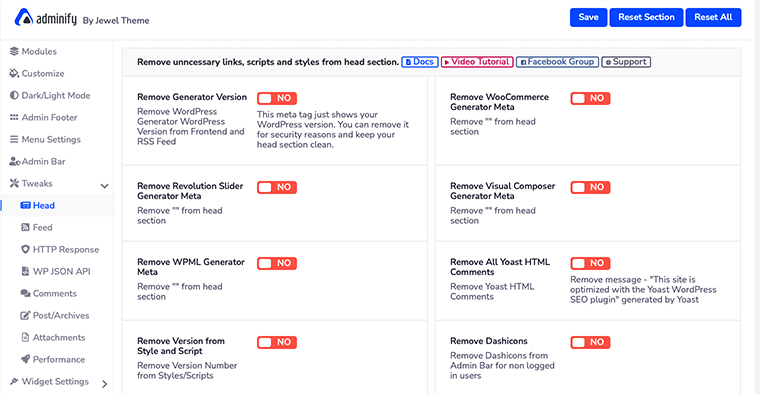
Task: Enable Remove All Yoast HTML Comments
Action: pyautogui.click(x=590, y=263)
